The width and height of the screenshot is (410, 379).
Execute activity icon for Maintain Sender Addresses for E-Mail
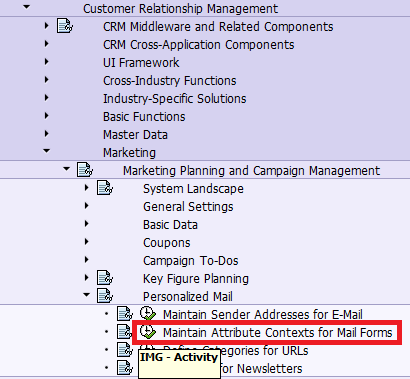(x=148, y=314)
